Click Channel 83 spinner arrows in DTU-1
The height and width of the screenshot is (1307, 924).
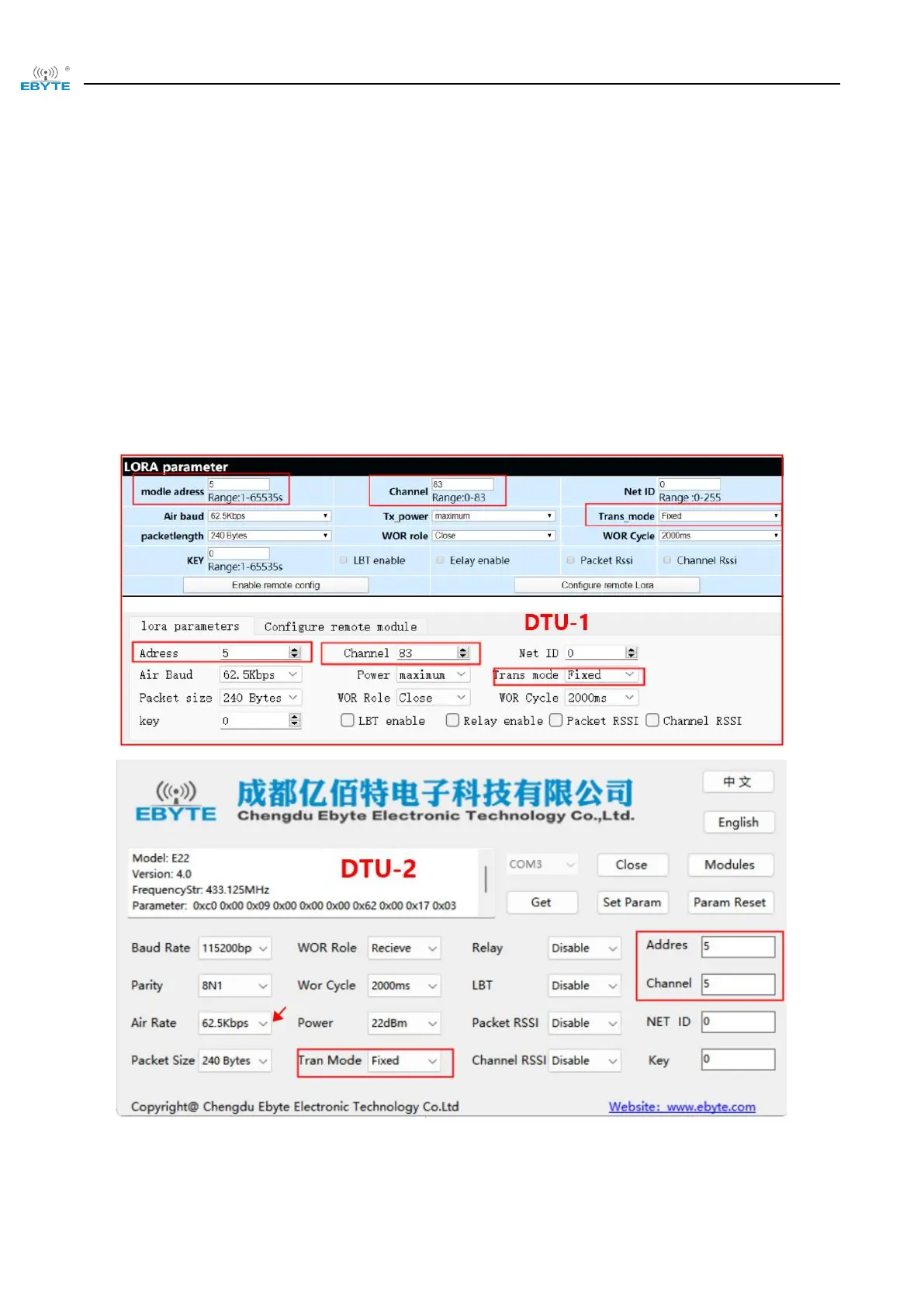point(463,653)
